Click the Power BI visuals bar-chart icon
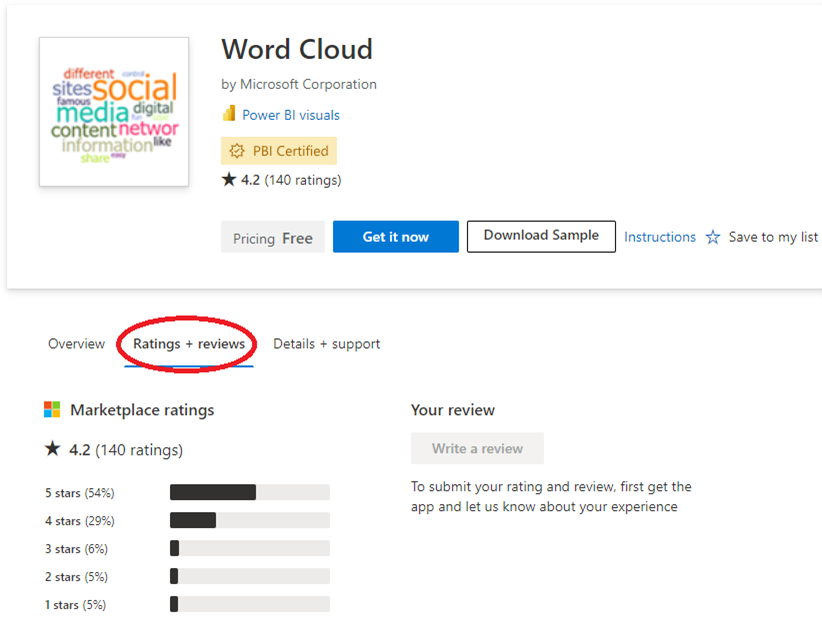 [x=229, y=113]
